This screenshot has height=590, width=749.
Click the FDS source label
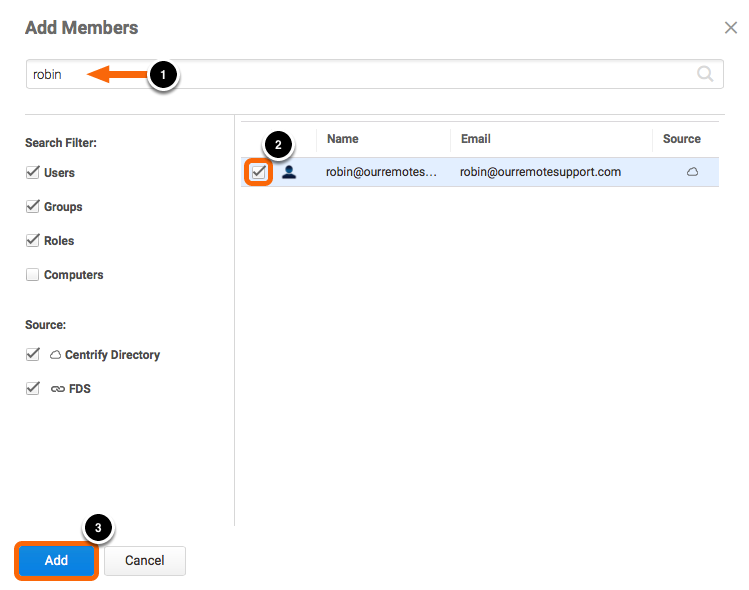tap(79, 389)
